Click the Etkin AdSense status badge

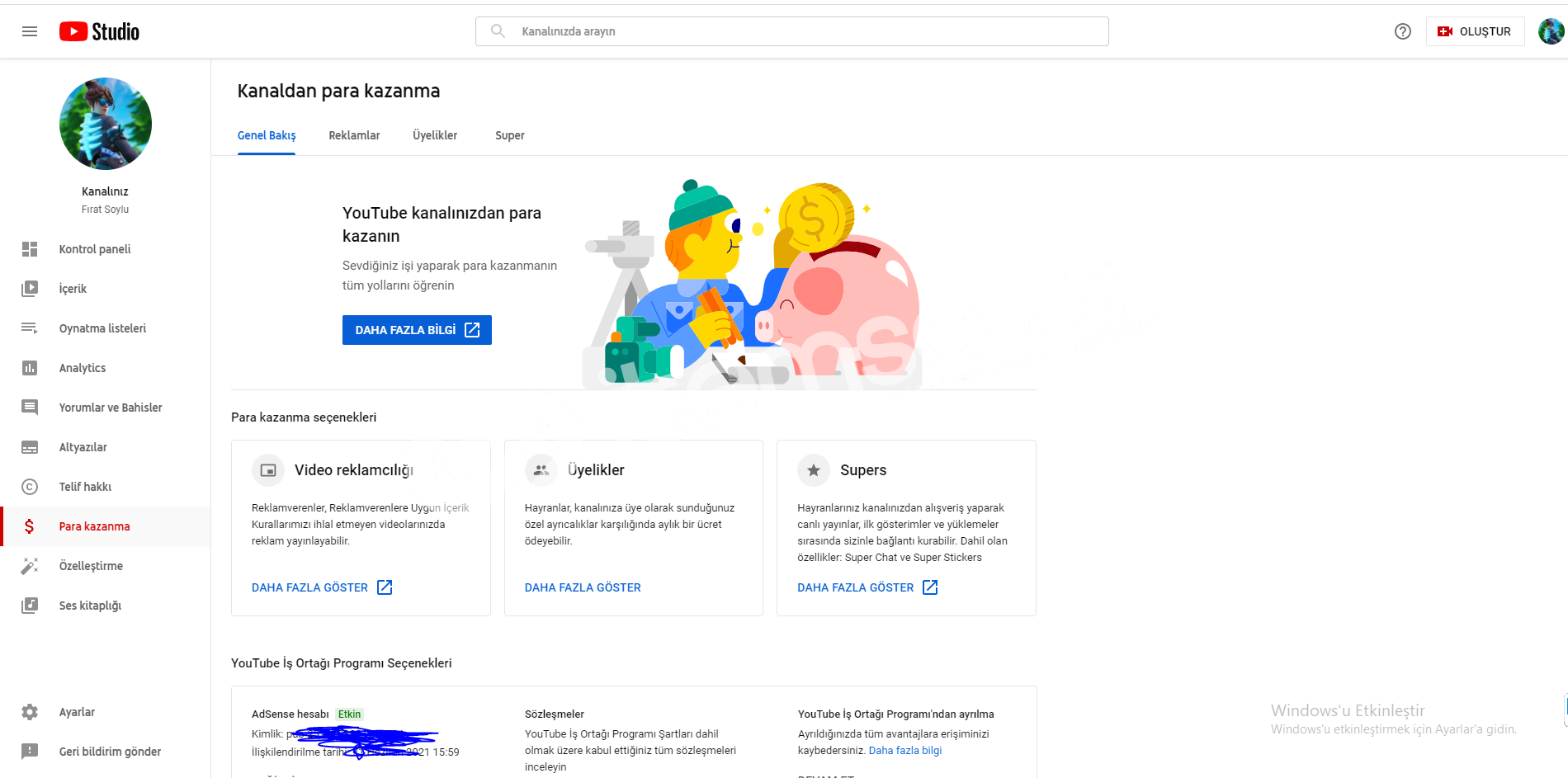click(349, 714)
